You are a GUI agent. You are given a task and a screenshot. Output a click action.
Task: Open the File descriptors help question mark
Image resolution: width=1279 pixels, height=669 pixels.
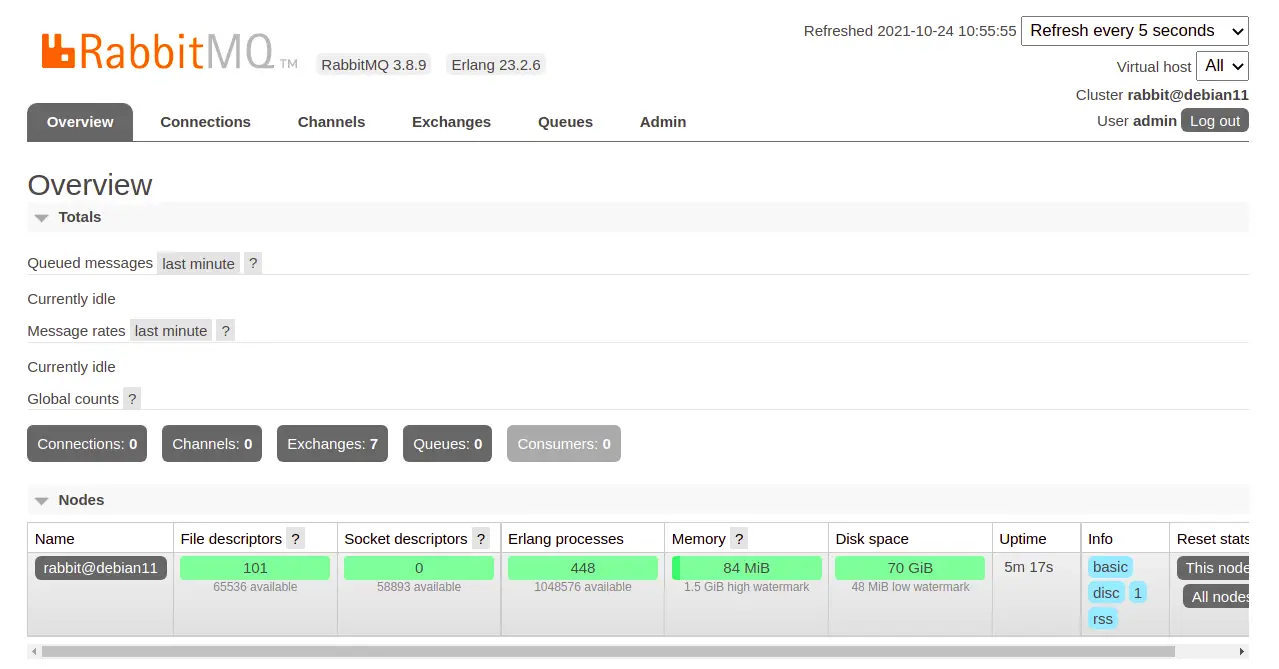pyautogui.click(x=295, y=538)
